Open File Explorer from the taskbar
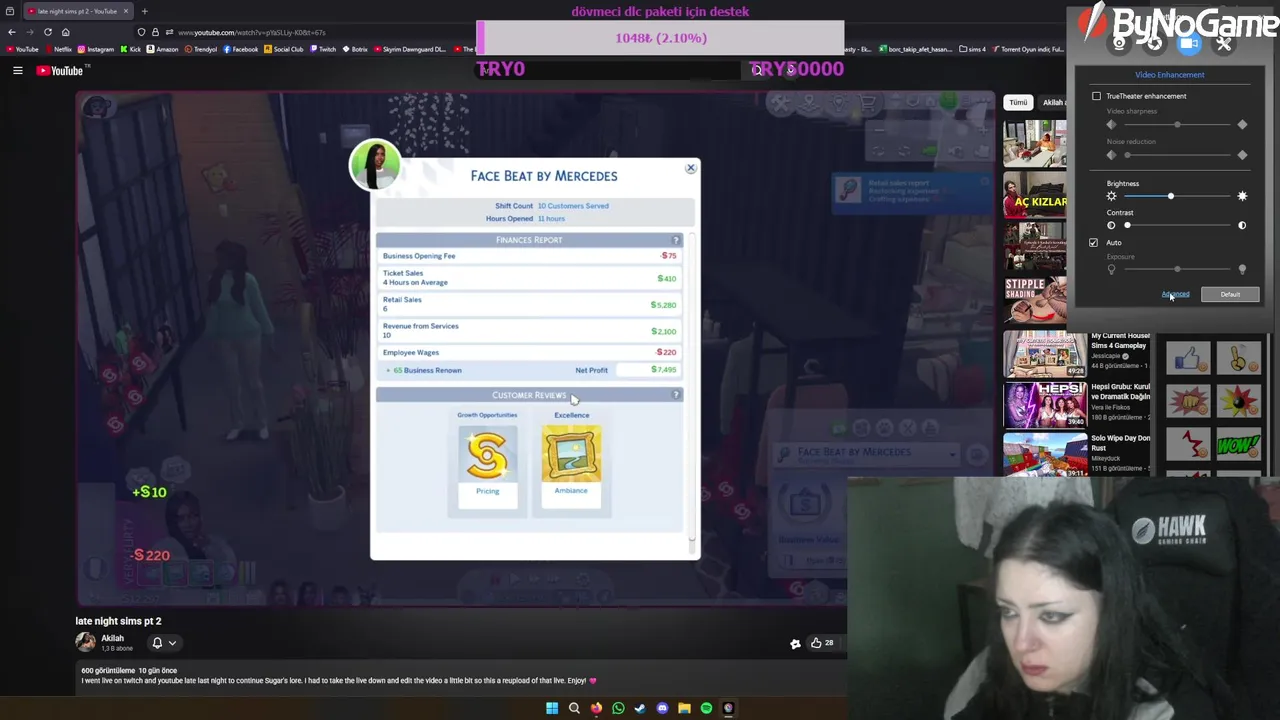The width and height of the screenshot is (1280, 720). pos(684,708)
